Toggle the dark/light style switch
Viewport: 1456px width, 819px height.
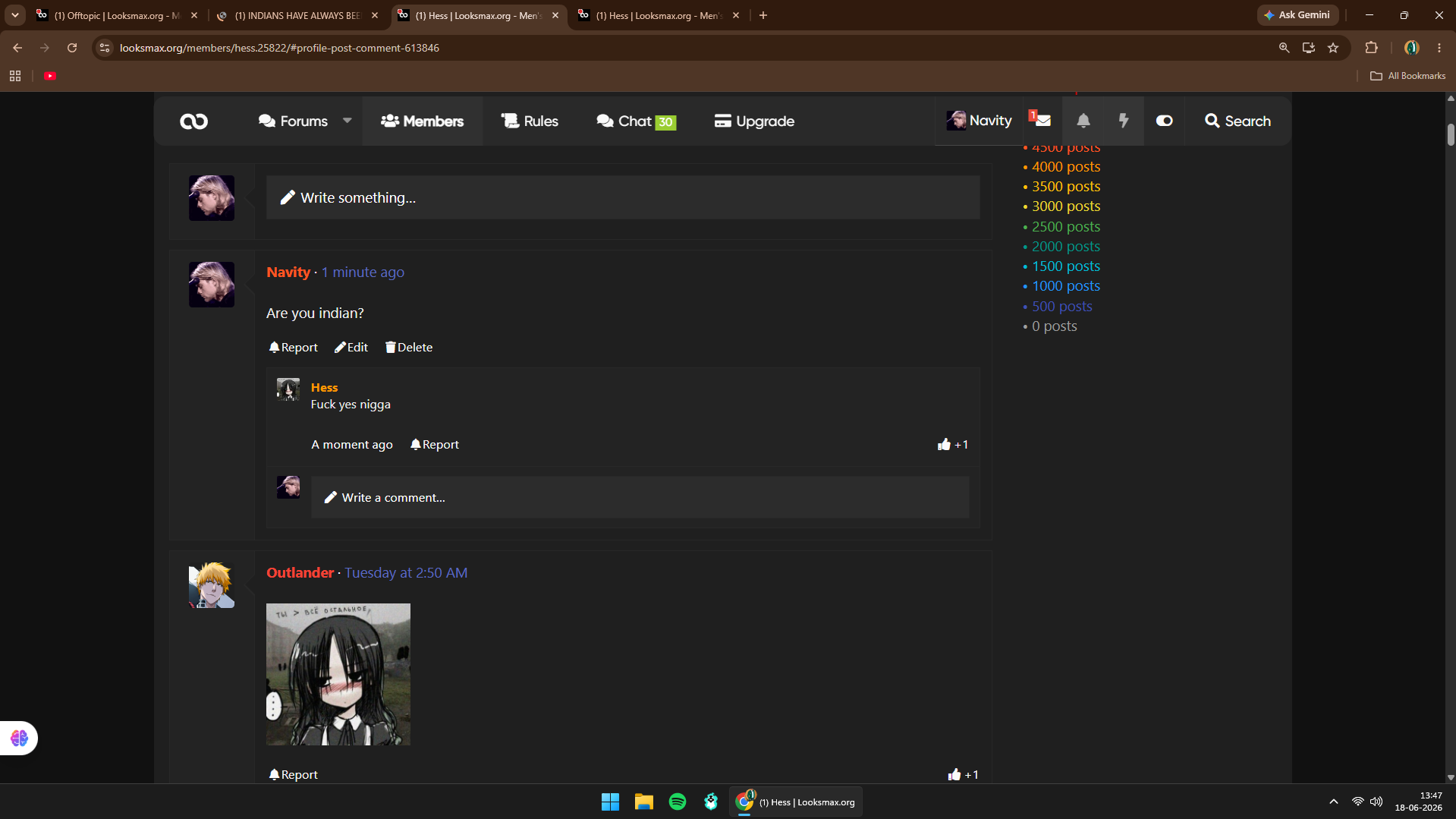click(x=1164, y=121)
